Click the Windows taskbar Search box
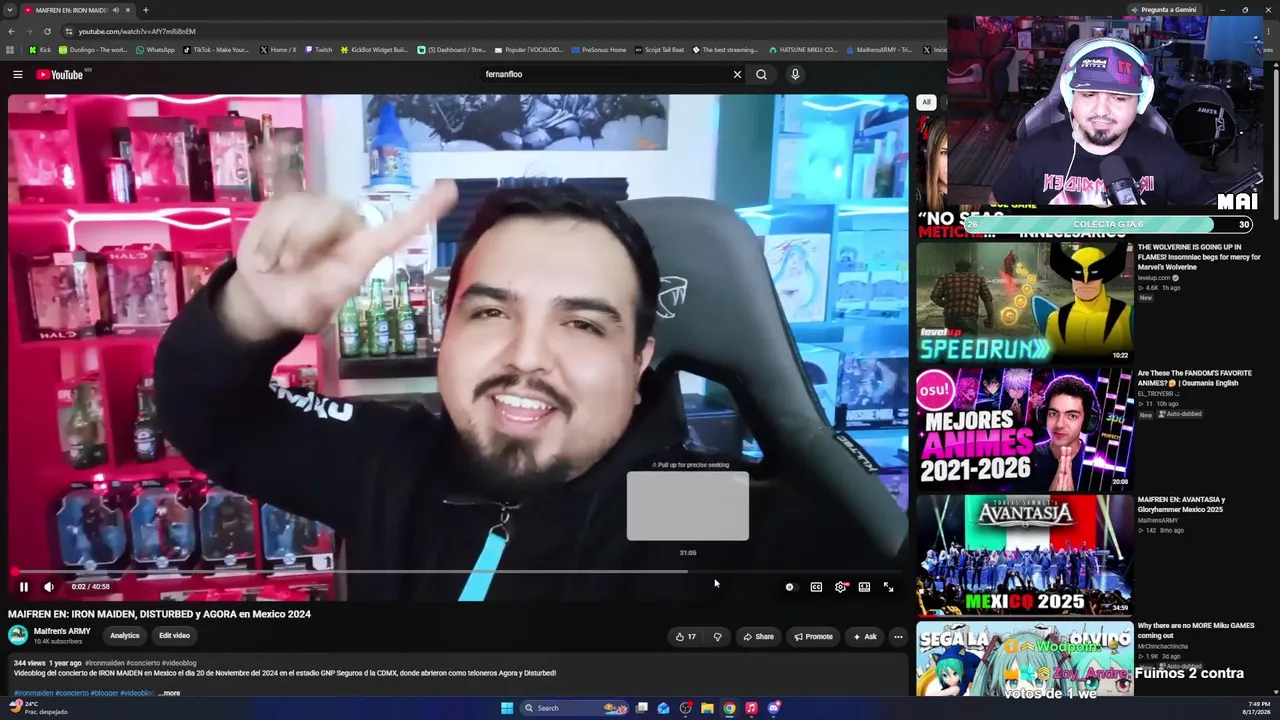 pos(576,708)
